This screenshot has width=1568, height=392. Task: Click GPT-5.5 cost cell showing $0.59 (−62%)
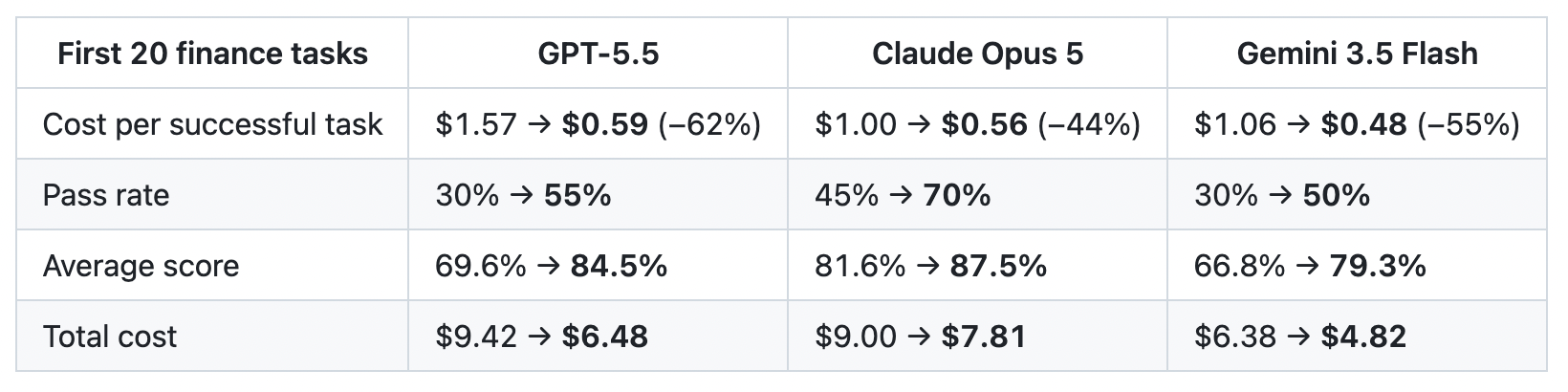coord(598,124)
